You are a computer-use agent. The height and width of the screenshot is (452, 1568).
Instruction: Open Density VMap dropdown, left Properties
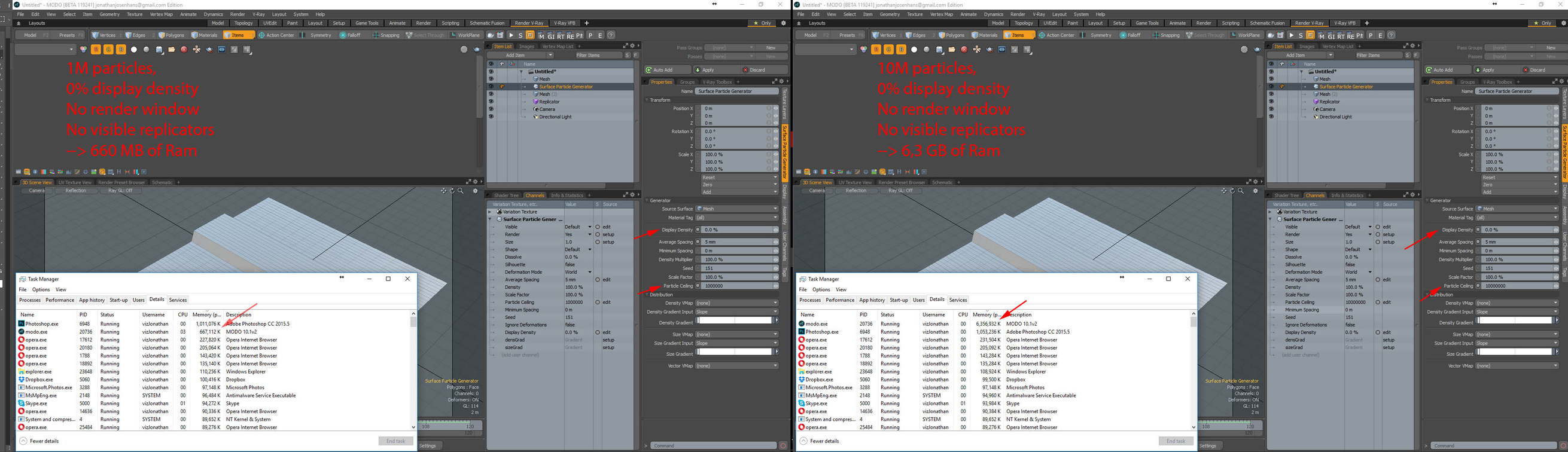737,303
